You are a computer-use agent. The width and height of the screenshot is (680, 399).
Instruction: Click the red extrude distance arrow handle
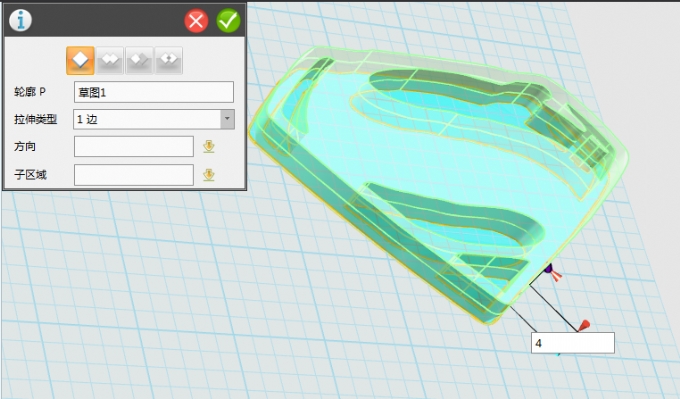point(584,325)
